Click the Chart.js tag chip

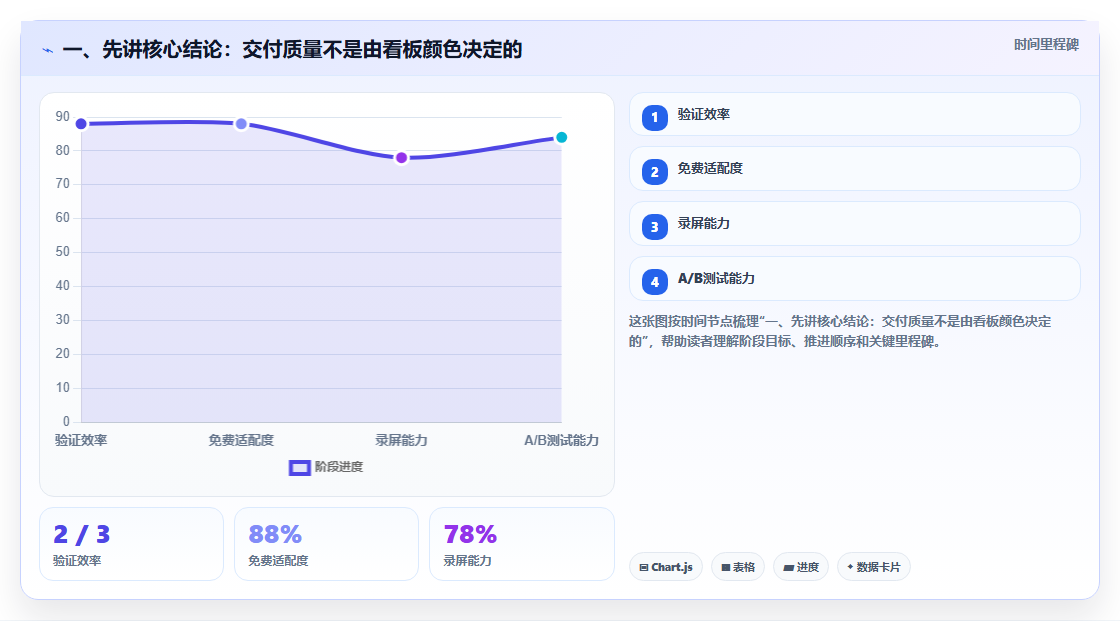(666, 567)
